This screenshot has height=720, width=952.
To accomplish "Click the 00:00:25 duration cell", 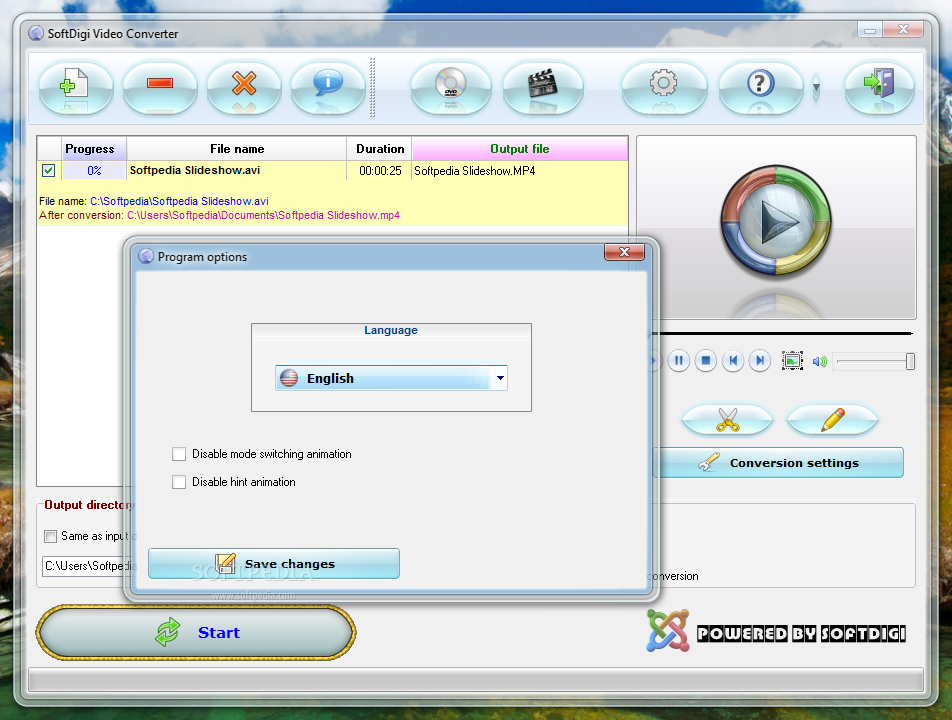I will point(379,171).
